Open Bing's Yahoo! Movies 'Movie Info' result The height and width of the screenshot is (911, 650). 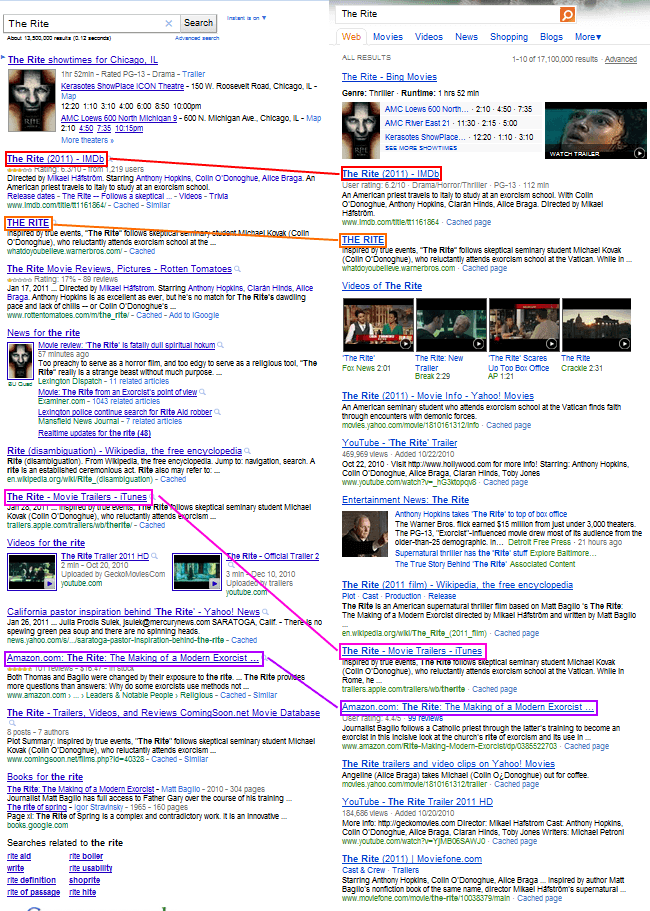437,396
